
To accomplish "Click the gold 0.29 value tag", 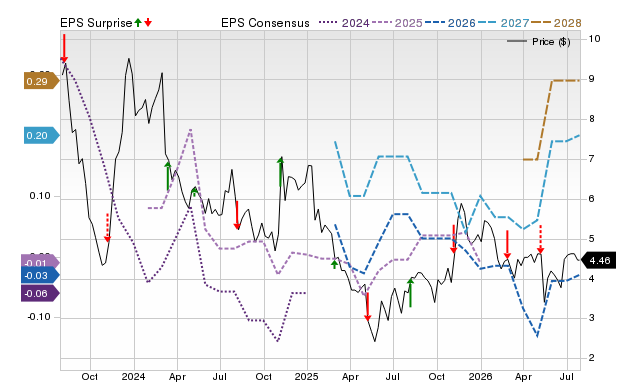I will coord(42,81).
